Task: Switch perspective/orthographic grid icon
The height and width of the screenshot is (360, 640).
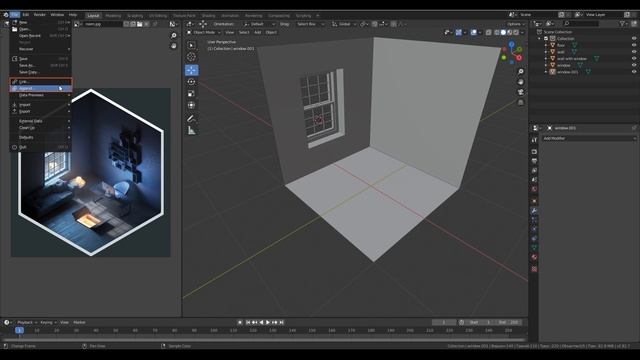Action: click(520, 102)
